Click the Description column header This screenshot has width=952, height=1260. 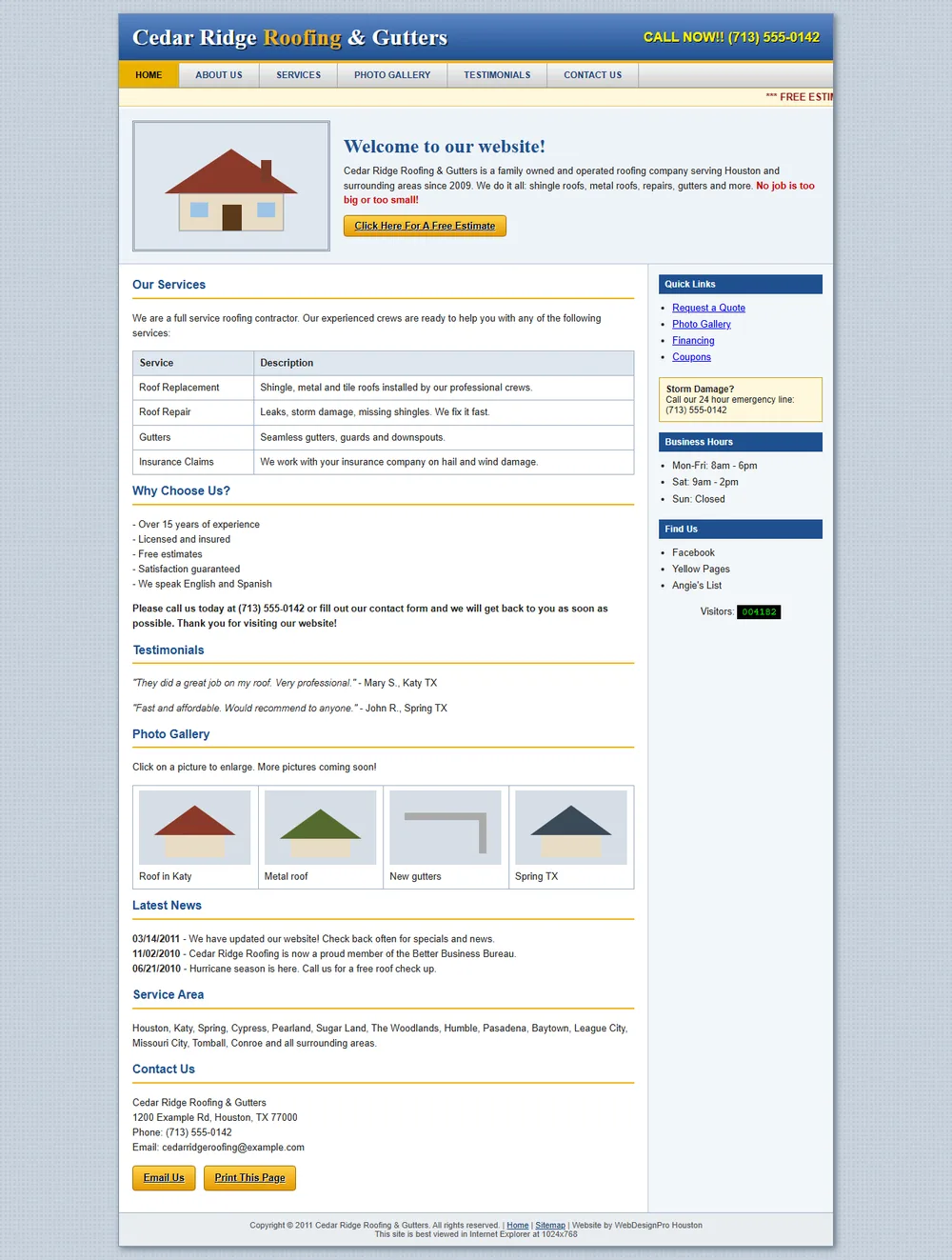pyautogui.click(x=444, y=363)
